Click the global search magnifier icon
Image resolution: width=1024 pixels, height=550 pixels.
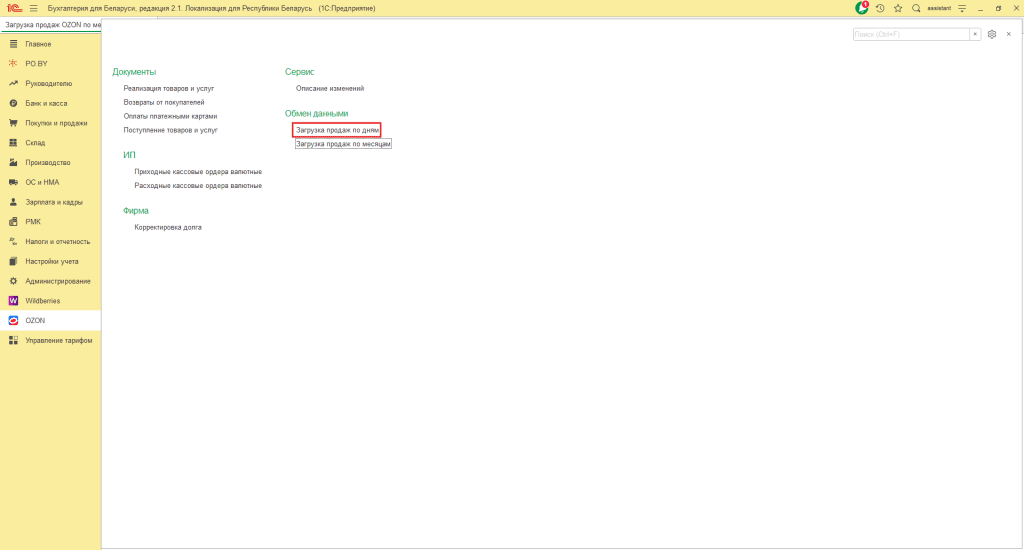(x=916, y=8)
